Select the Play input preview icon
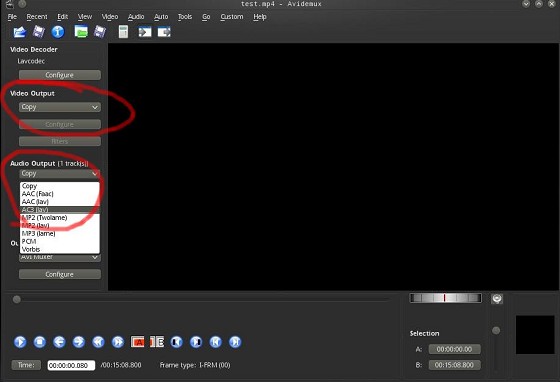The image size is (560, 382). 145,32
